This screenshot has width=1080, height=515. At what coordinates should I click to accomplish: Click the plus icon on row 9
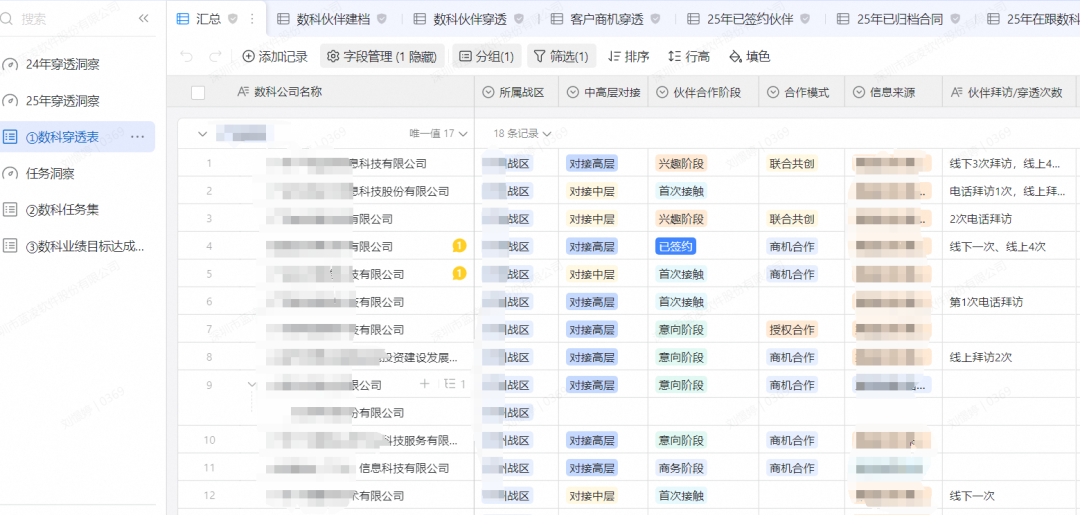click(x=424, y=384)
